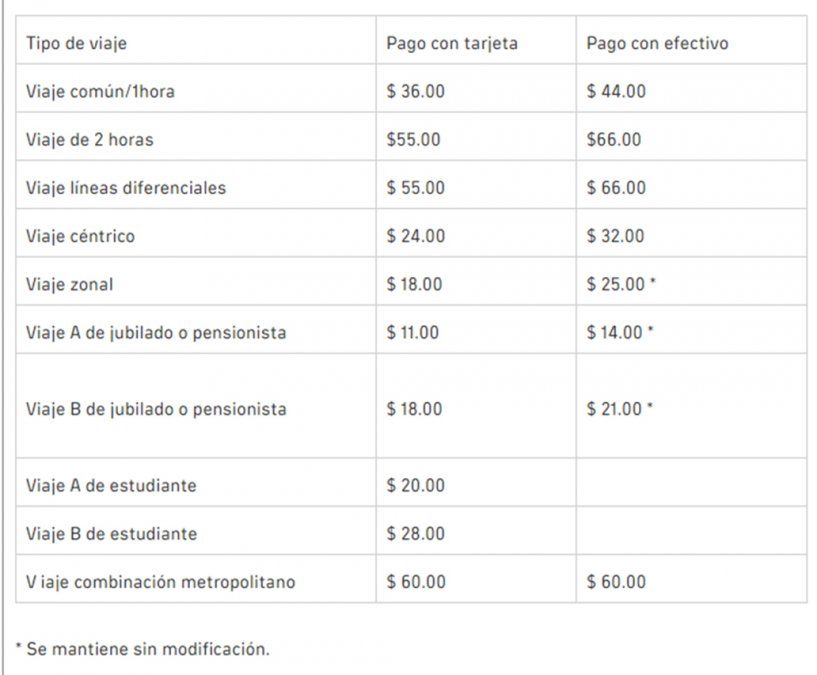Select the $ 44.00 cash price cell
This screenshot has height=675, width=817.
[x=616, y=92]
